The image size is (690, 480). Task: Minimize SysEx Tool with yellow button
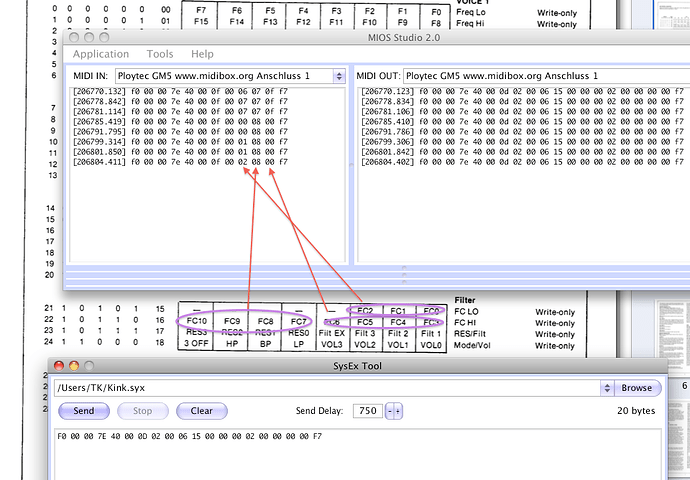(74, 366)
